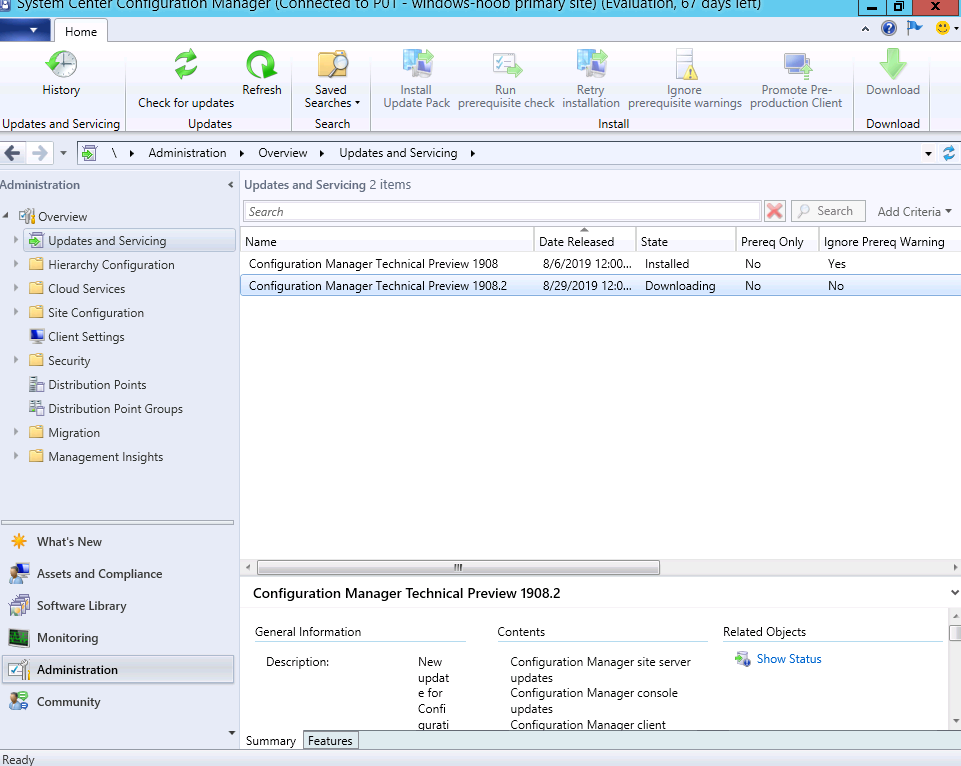The width and height of the screenshot is (961, 766).
Task: Sort by the State column header
Action: (x=686, y=241)
